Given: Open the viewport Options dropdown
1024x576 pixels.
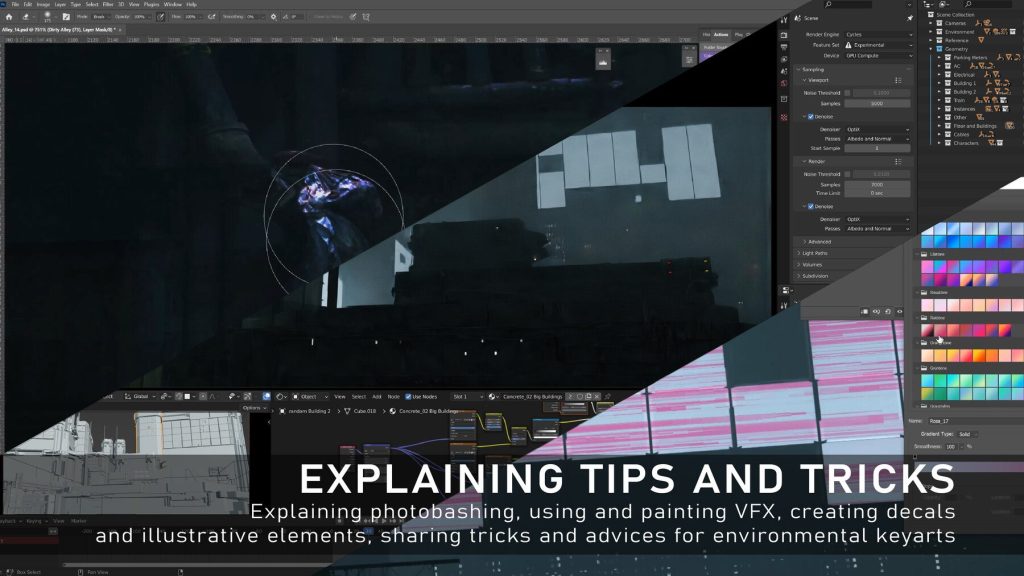Looking at the screenshot, I should point(253,408).
